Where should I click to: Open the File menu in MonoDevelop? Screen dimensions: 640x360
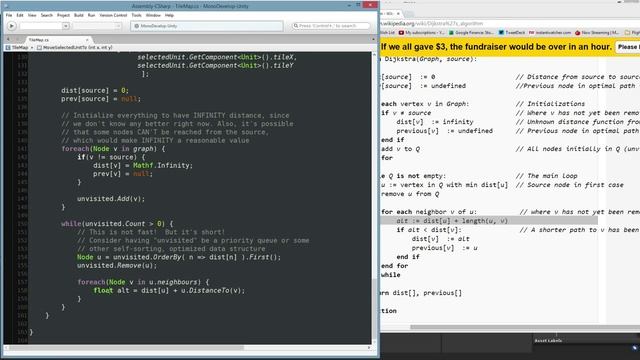(x=9, y=15)
